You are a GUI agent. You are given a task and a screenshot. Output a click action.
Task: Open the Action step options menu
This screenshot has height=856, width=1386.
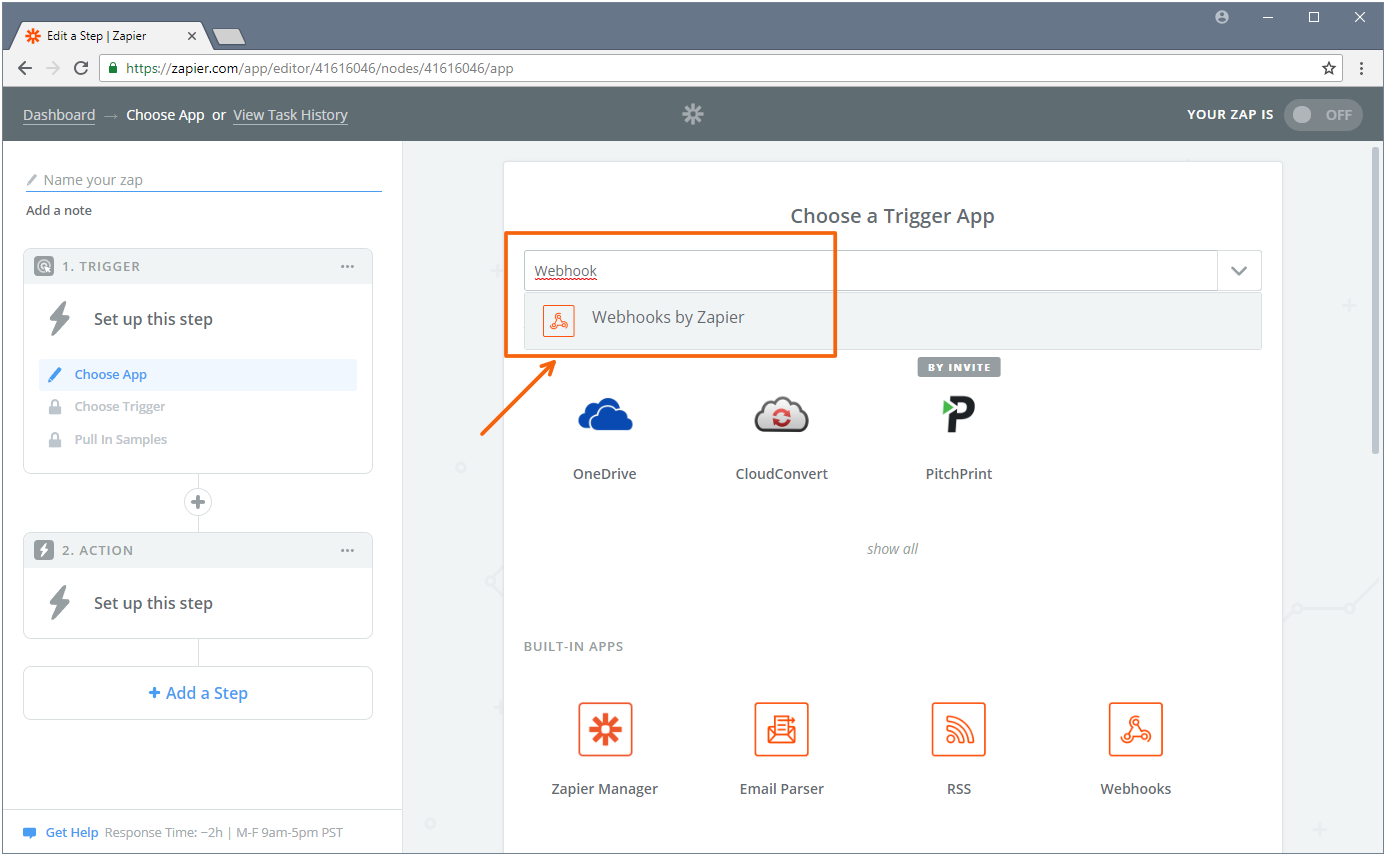(x=347, y=551)
